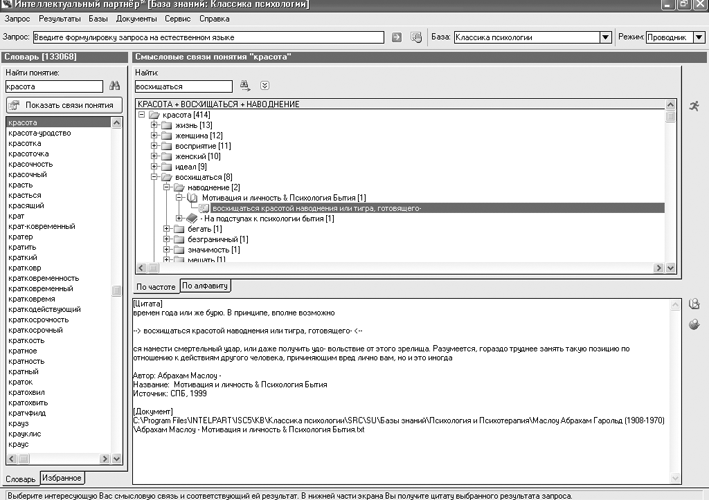
Task: Expand the 'жизнь [13]' tree node
Action: point(154,125)
